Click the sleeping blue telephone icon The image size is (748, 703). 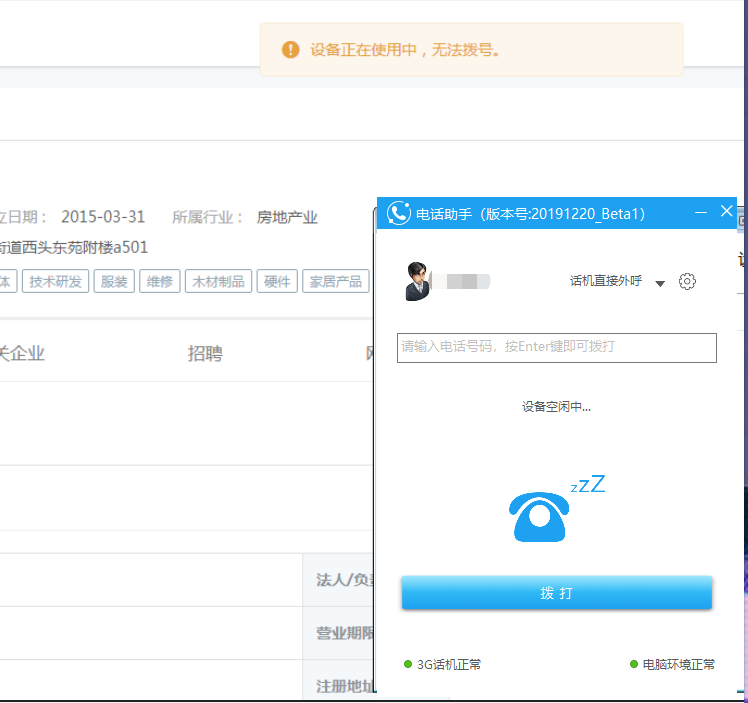pyautogui.click(x=540, y=516)
